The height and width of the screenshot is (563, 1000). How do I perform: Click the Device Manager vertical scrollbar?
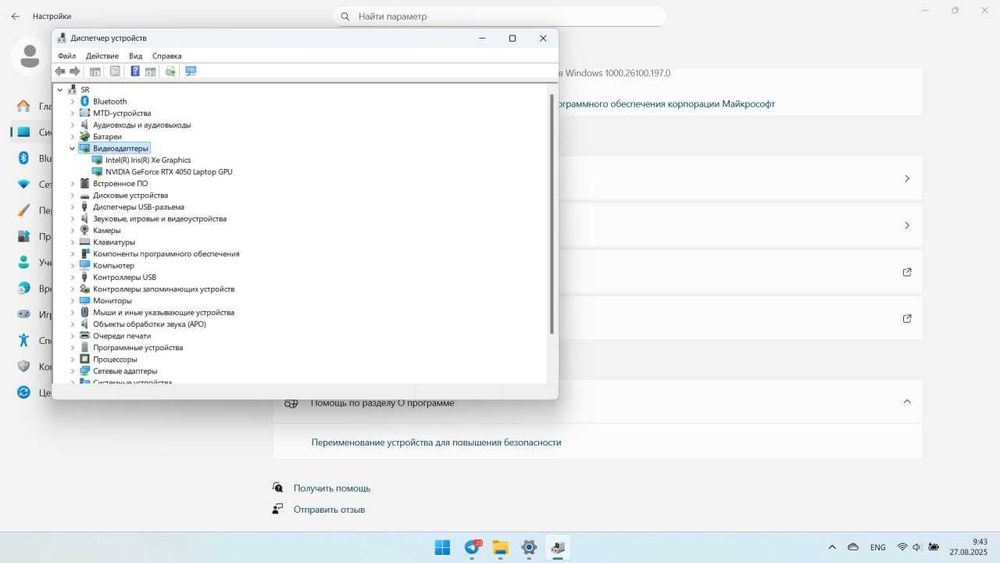click(552, 214)
